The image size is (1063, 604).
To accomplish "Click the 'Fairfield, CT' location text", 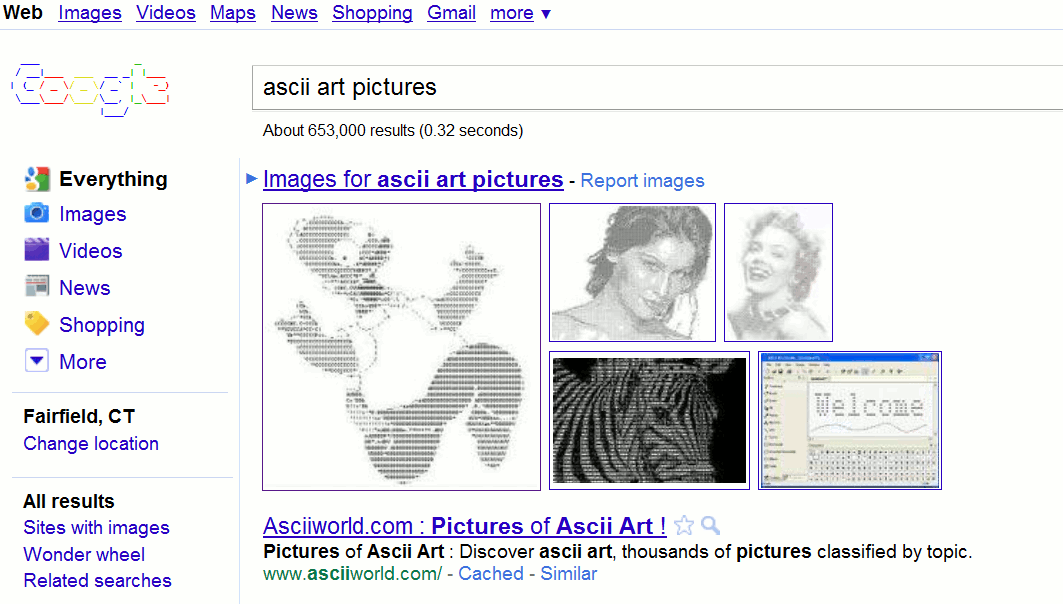I will pos(79,416).
